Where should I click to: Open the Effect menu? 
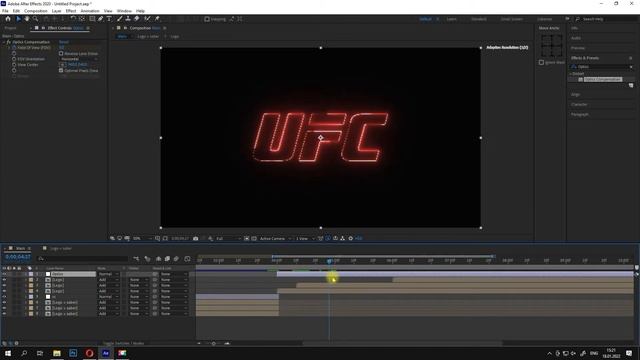(71, 11)
